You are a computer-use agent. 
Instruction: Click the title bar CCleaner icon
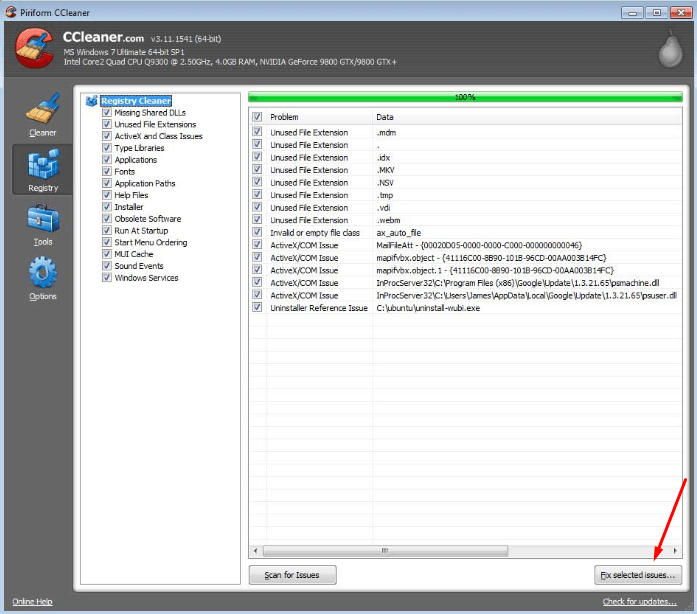point(11,12)
